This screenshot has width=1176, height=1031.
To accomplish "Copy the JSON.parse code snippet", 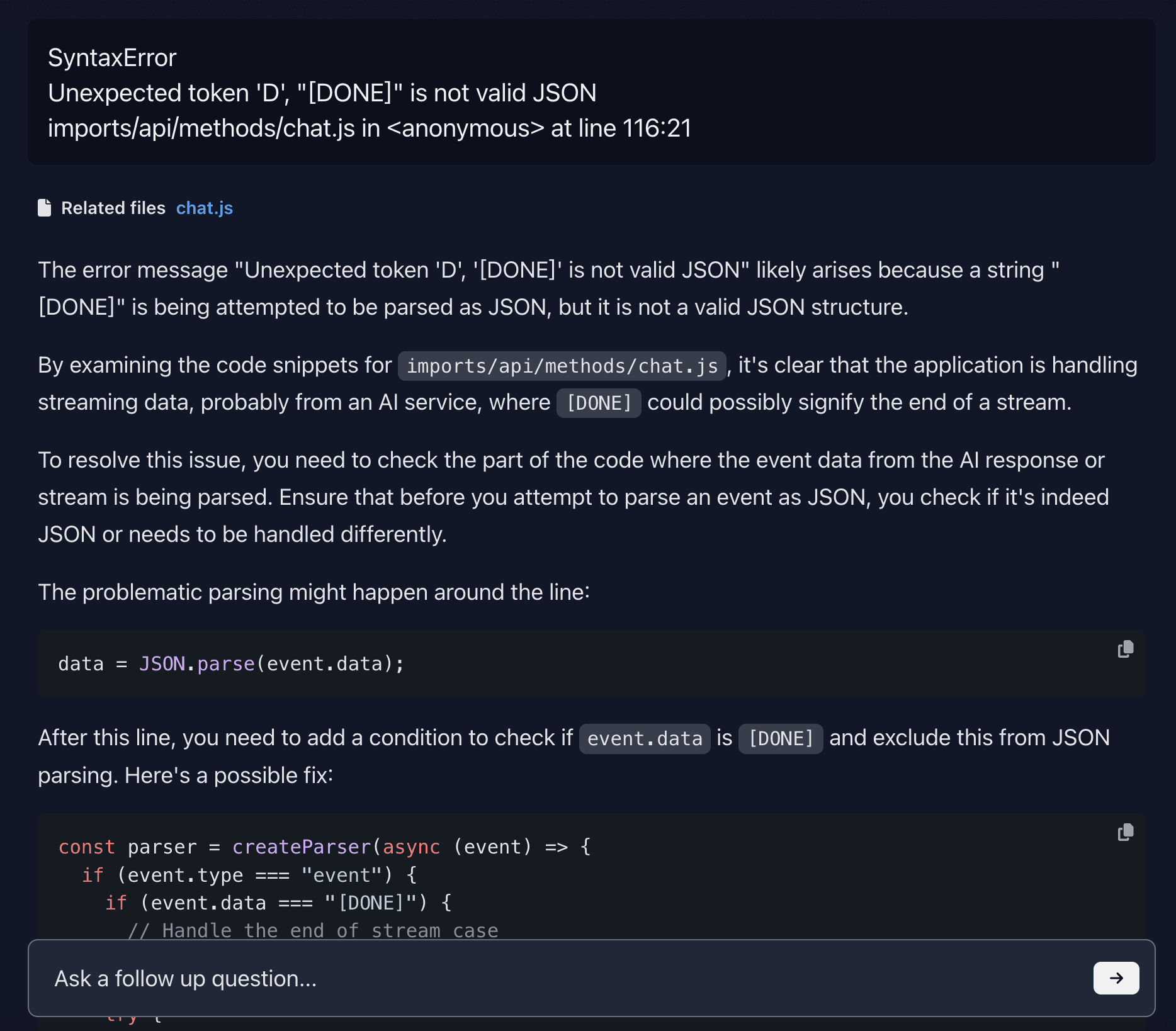I will (x=1125, y=649).
